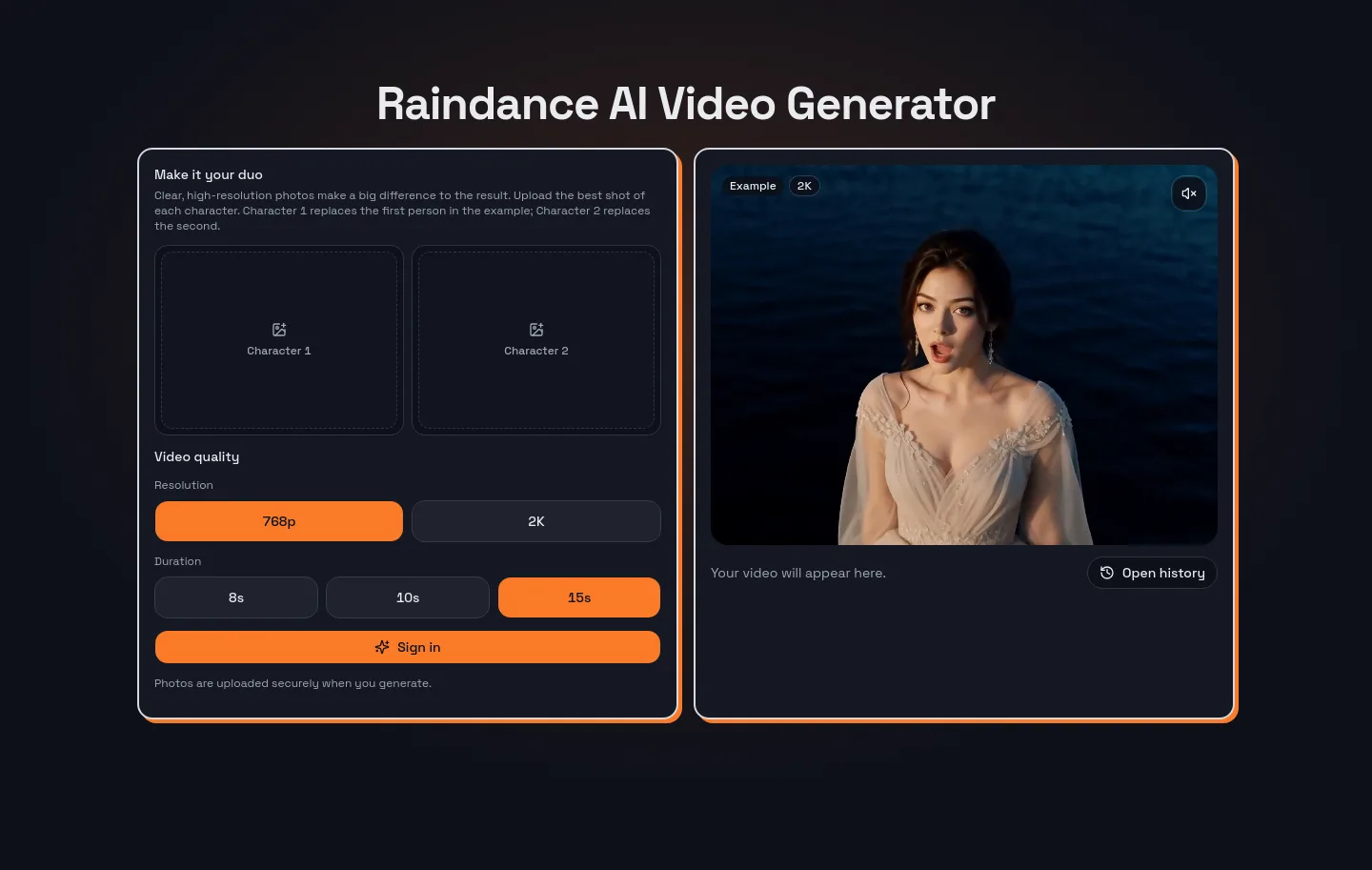Click the Raindance AI Video Generator heading
The image size is (1372, 870).
click(x=686, y=104)
